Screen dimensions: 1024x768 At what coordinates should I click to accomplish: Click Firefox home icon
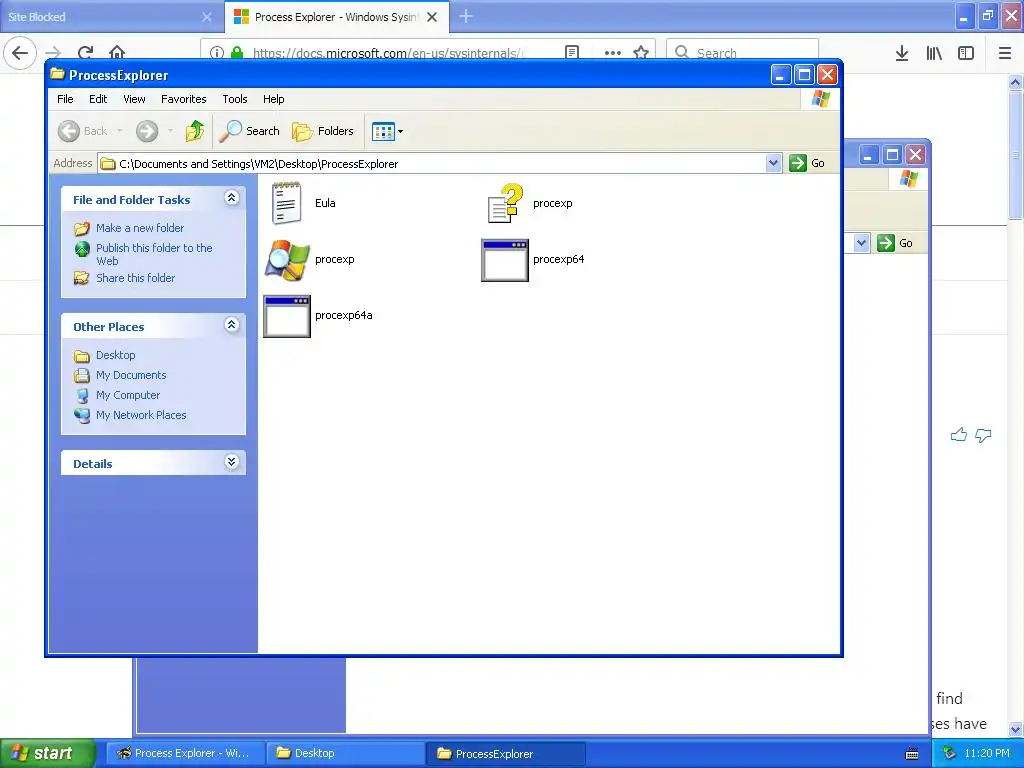(117, 52)
